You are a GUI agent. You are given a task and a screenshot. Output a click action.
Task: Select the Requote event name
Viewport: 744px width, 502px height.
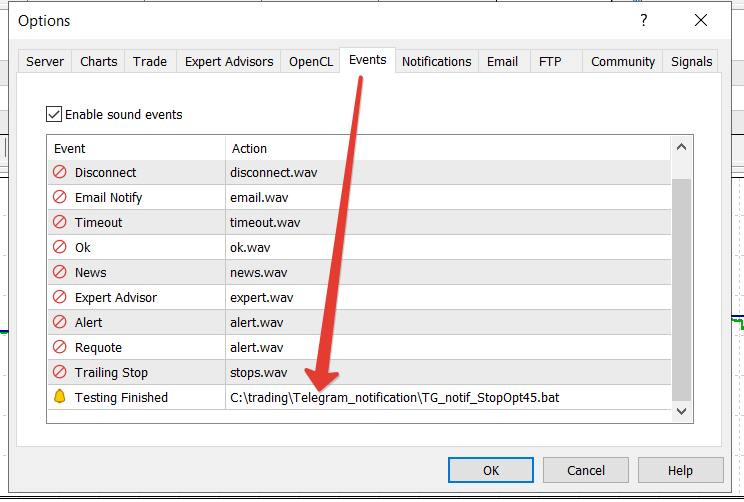click(98, 347)
